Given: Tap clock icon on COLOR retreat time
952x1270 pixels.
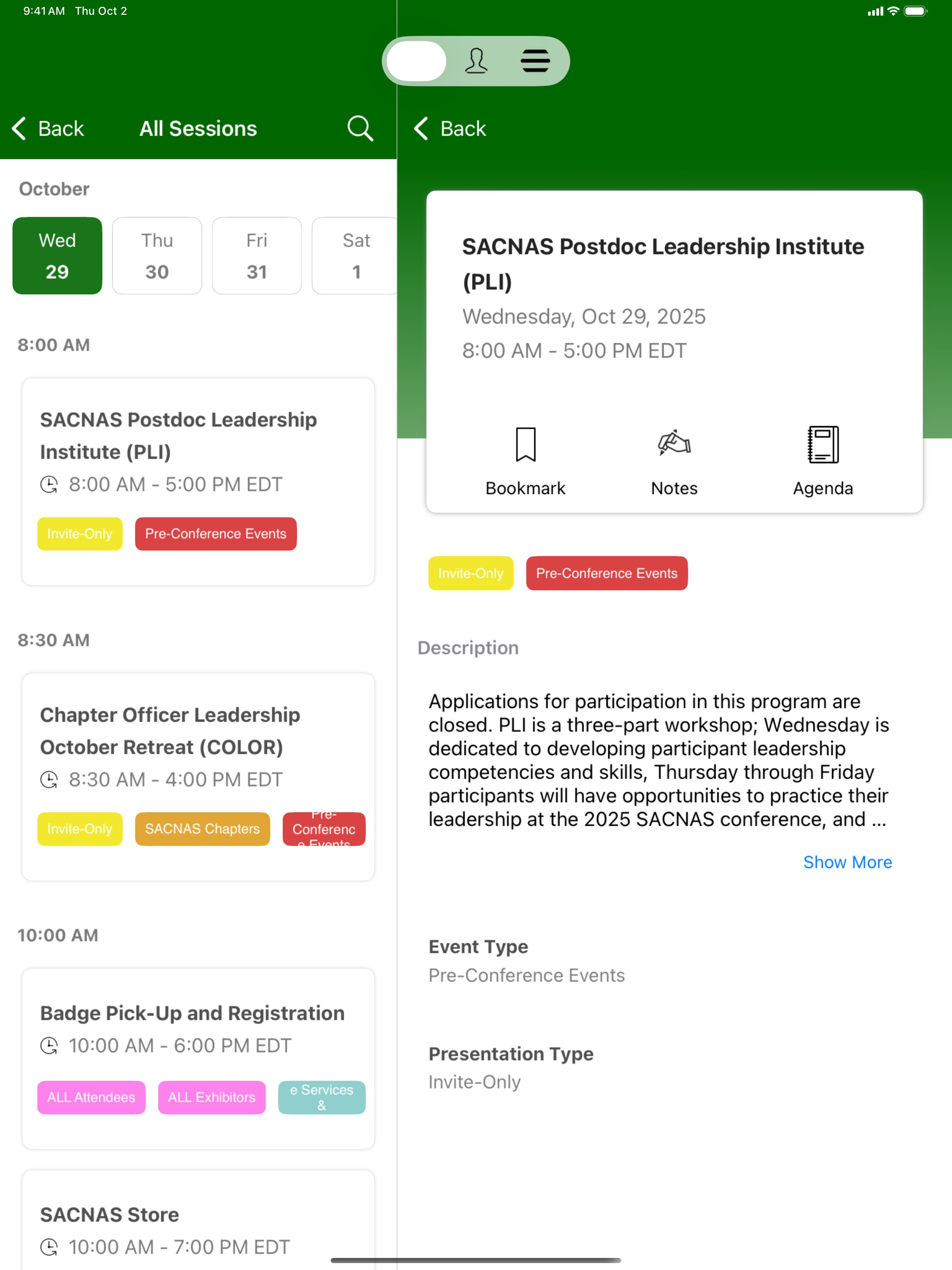Looking at the screenshot, I should click(49, 780).
